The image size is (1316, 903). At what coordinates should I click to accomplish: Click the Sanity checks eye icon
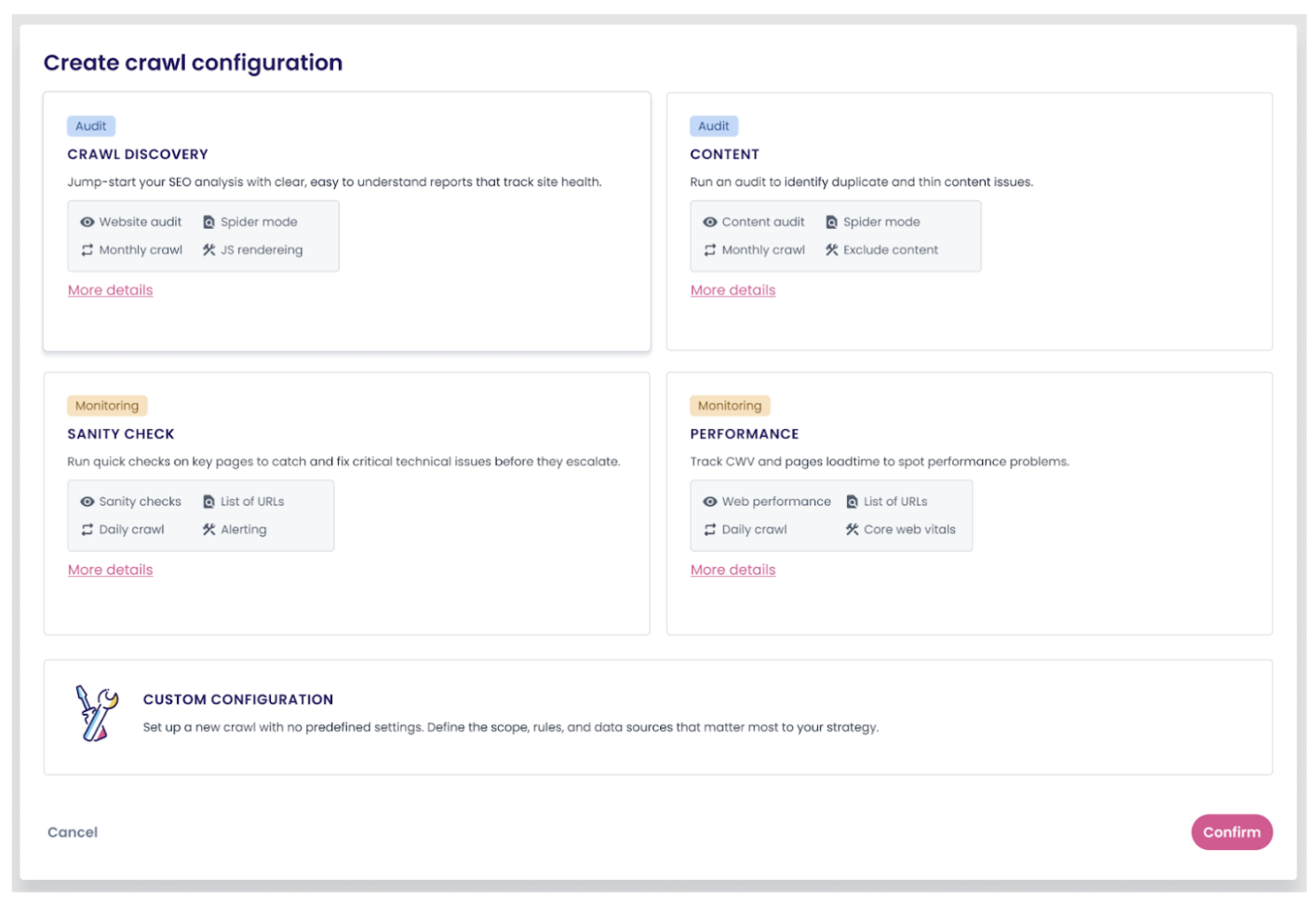click(x=87, y=501)
